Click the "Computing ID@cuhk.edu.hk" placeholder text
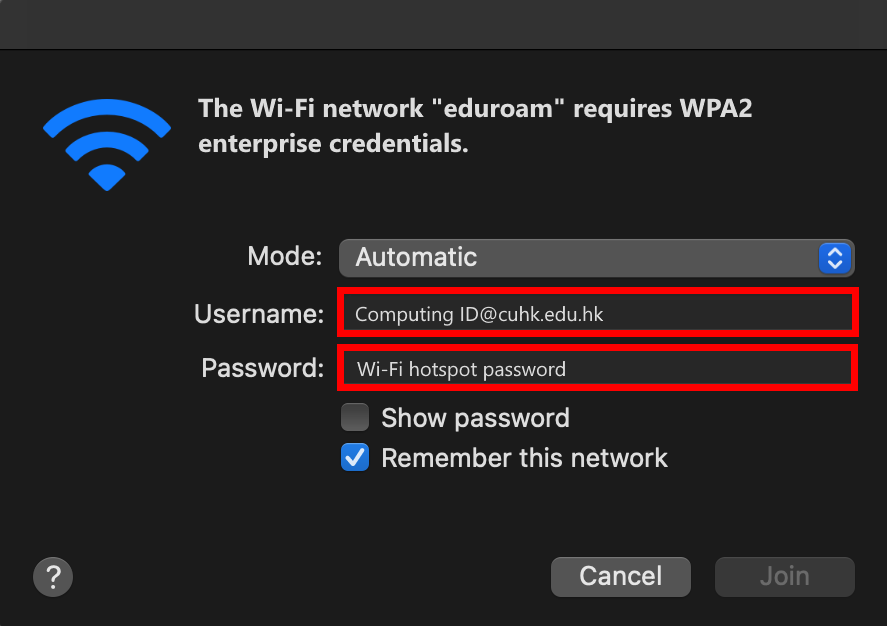This screenshot has height=626, width=887. coord(479,314)
